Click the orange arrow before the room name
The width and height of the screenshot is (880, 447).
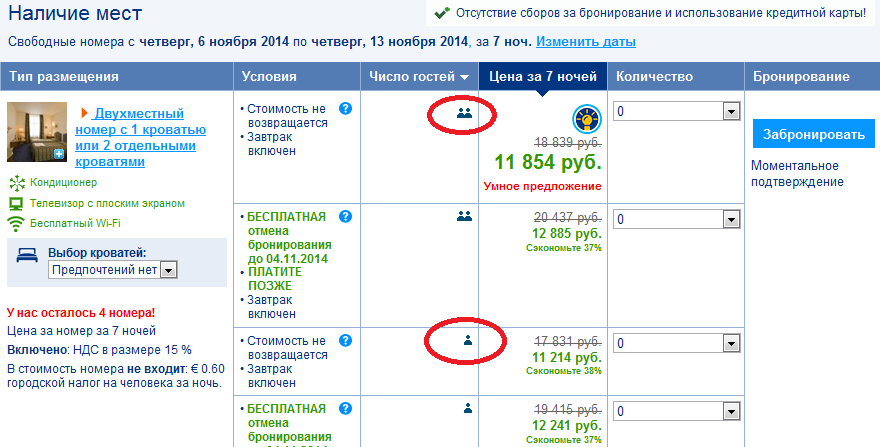click(x=84, y=113)
